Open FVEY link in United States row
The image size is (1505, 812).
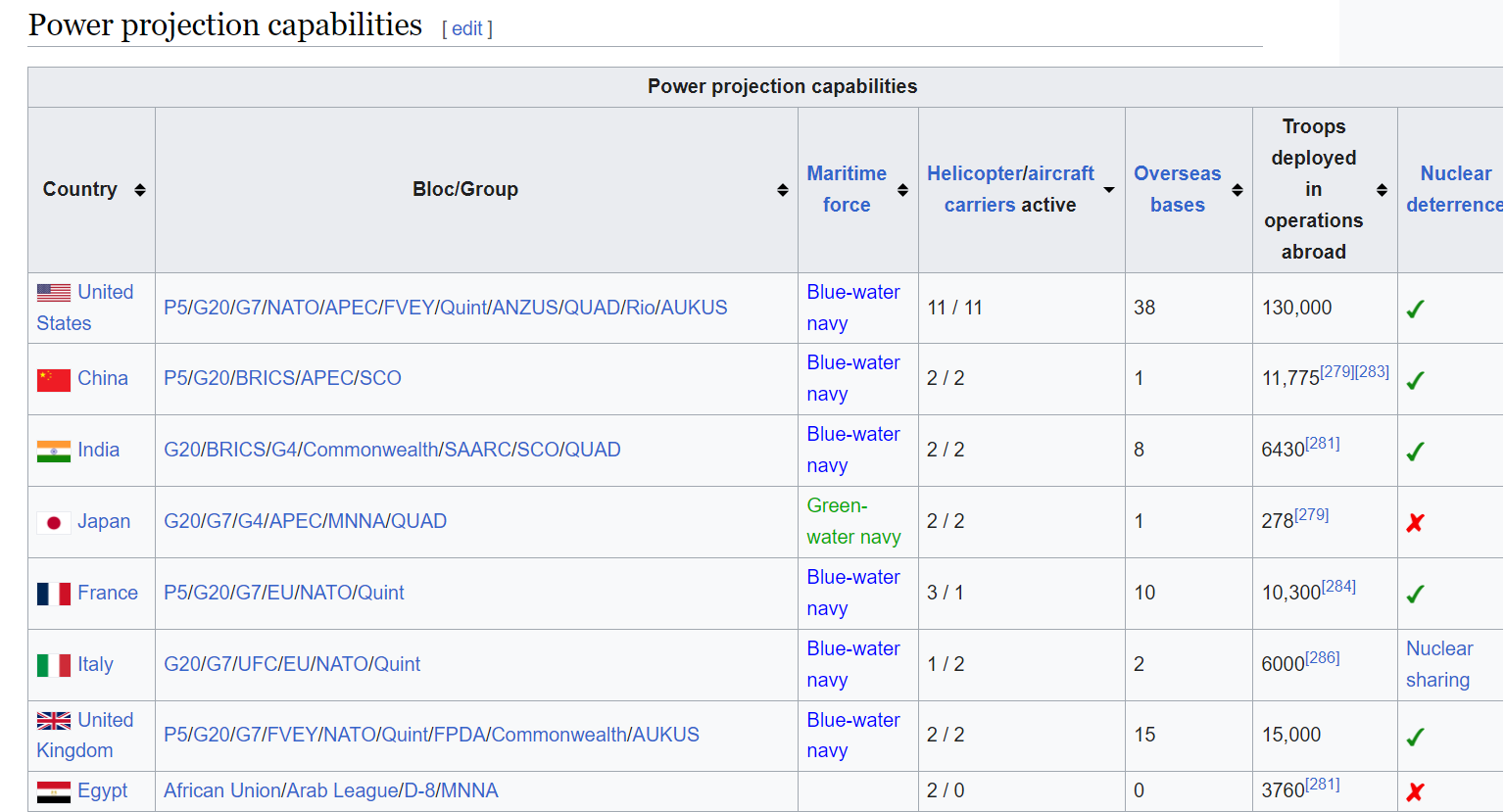coord(409,308)
